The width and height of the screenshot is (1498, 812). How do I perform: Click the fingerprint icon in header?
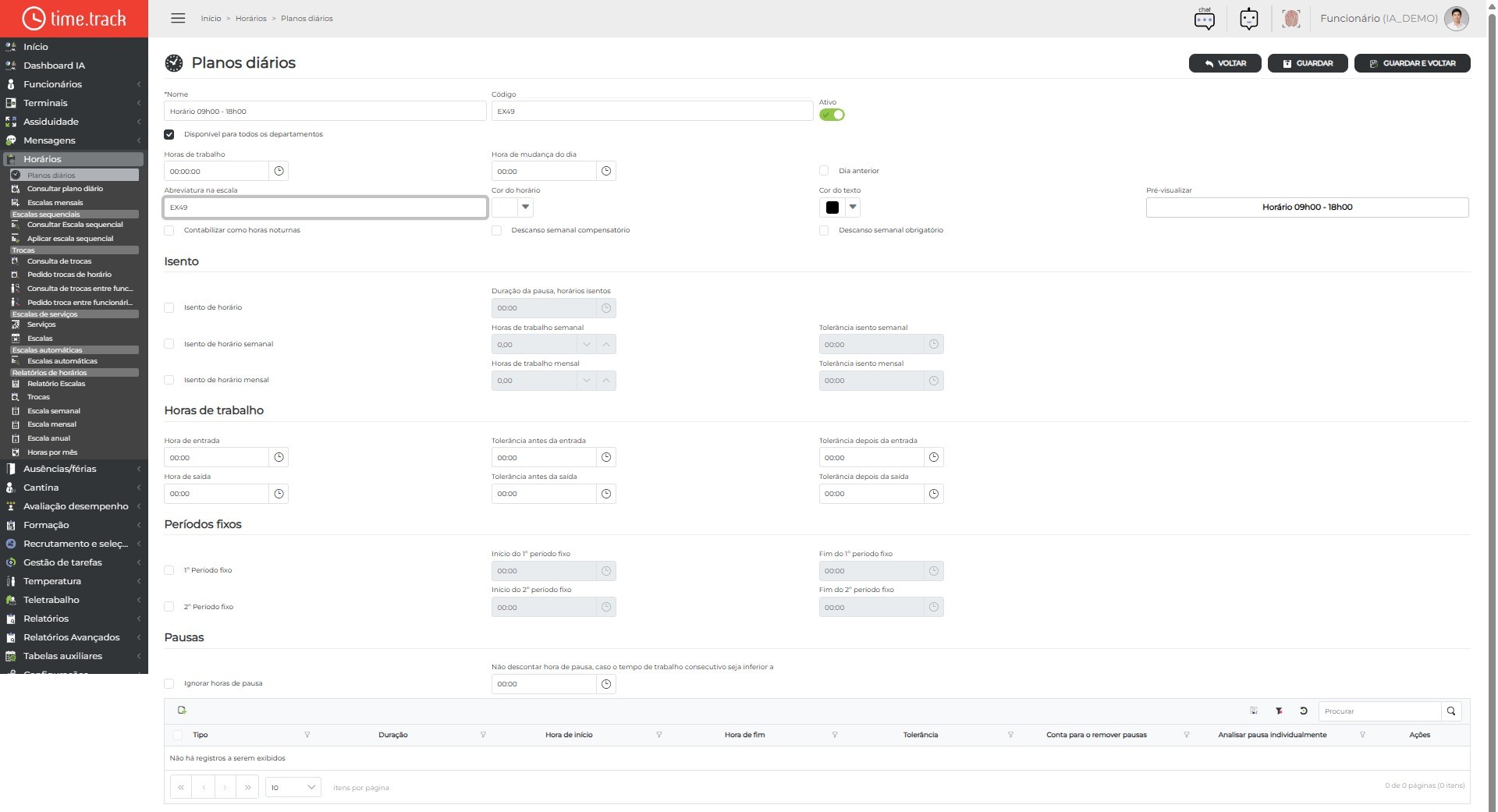click(1291, 19)
